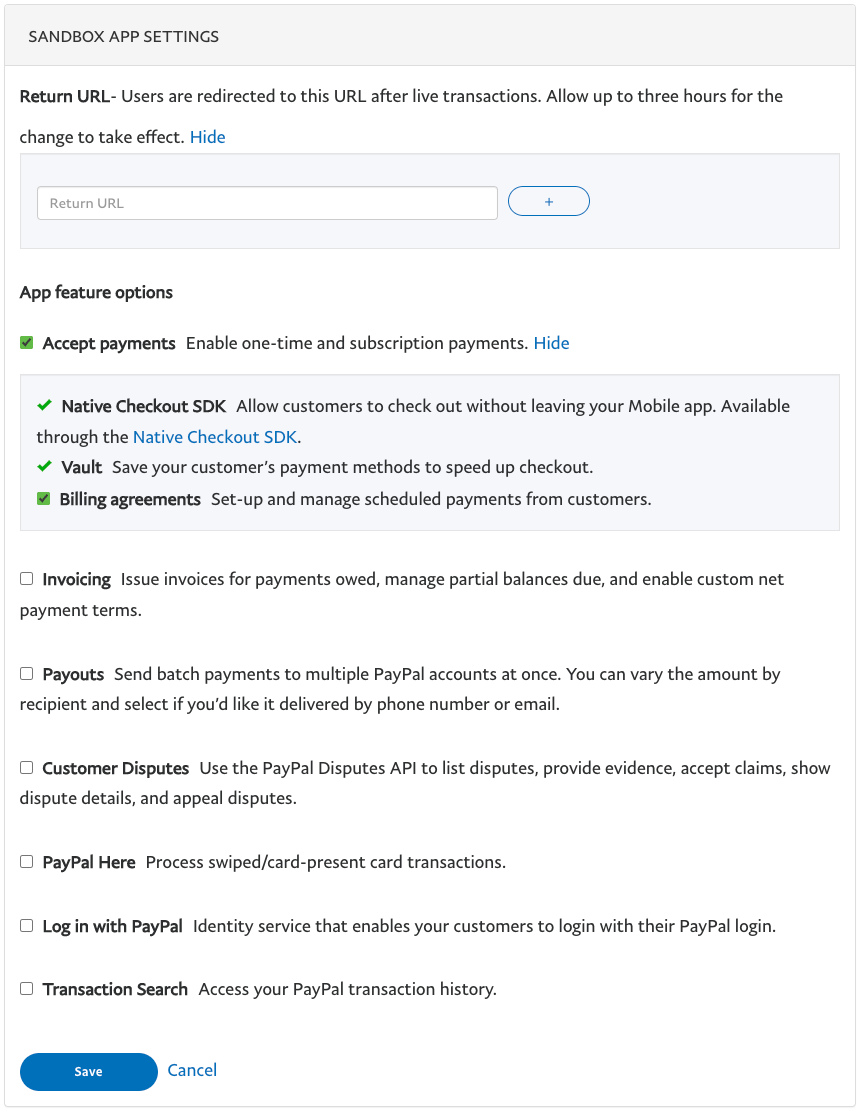
Task: Click the green checkmark beside Vault
Action: tap(44, 467)
